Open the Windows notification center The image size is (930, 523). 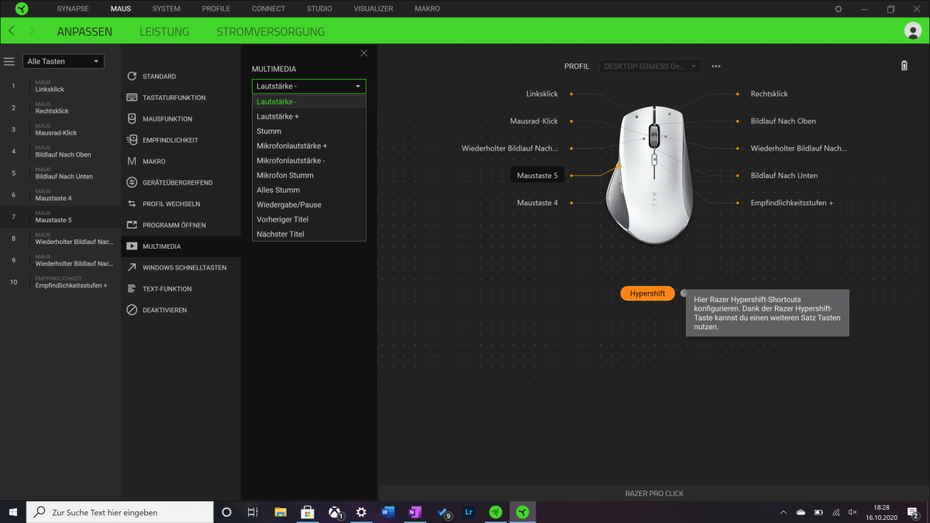(913, 512)
